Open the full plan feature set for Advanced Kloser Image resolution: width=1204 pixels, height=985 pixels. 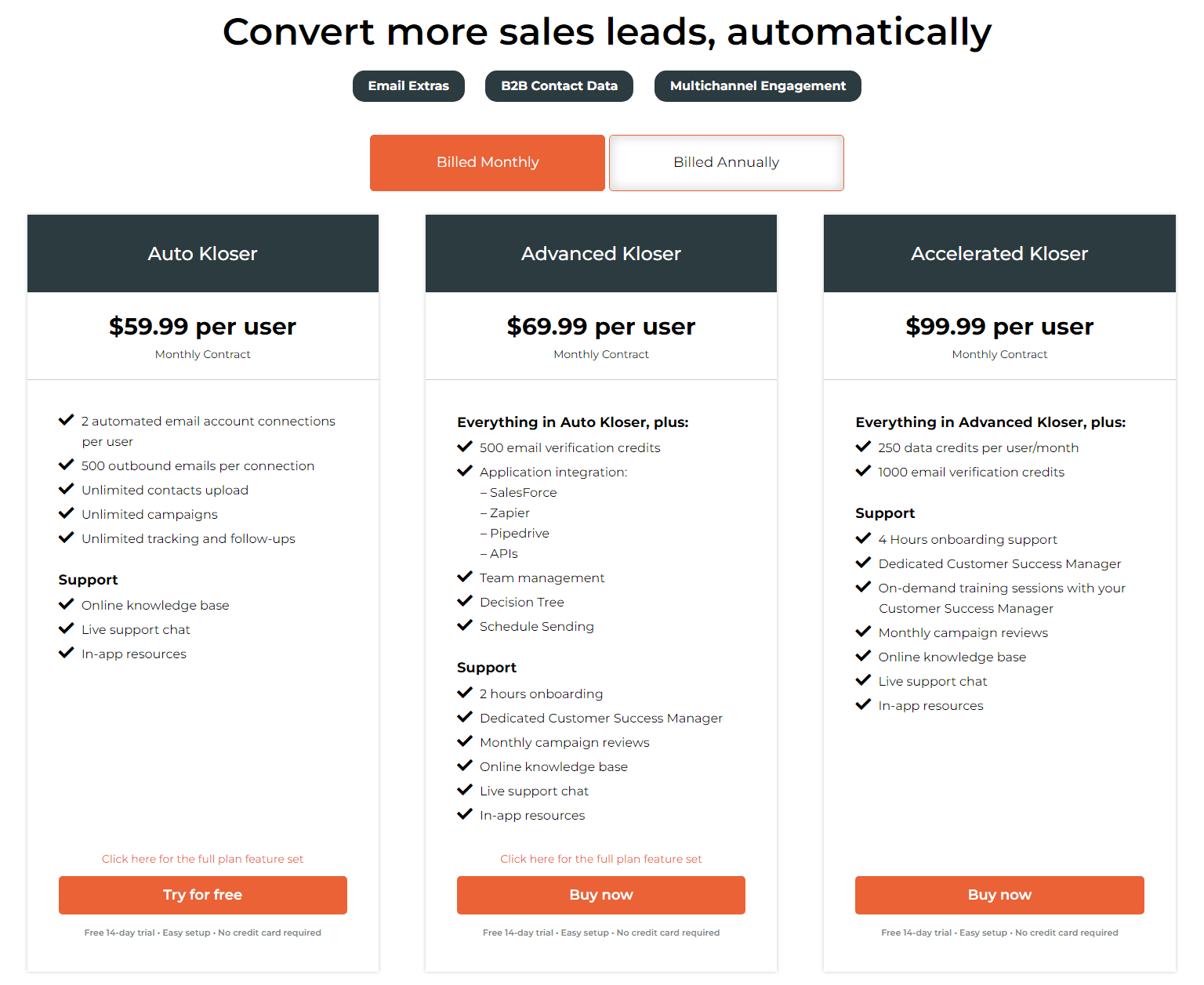[600, 858]
